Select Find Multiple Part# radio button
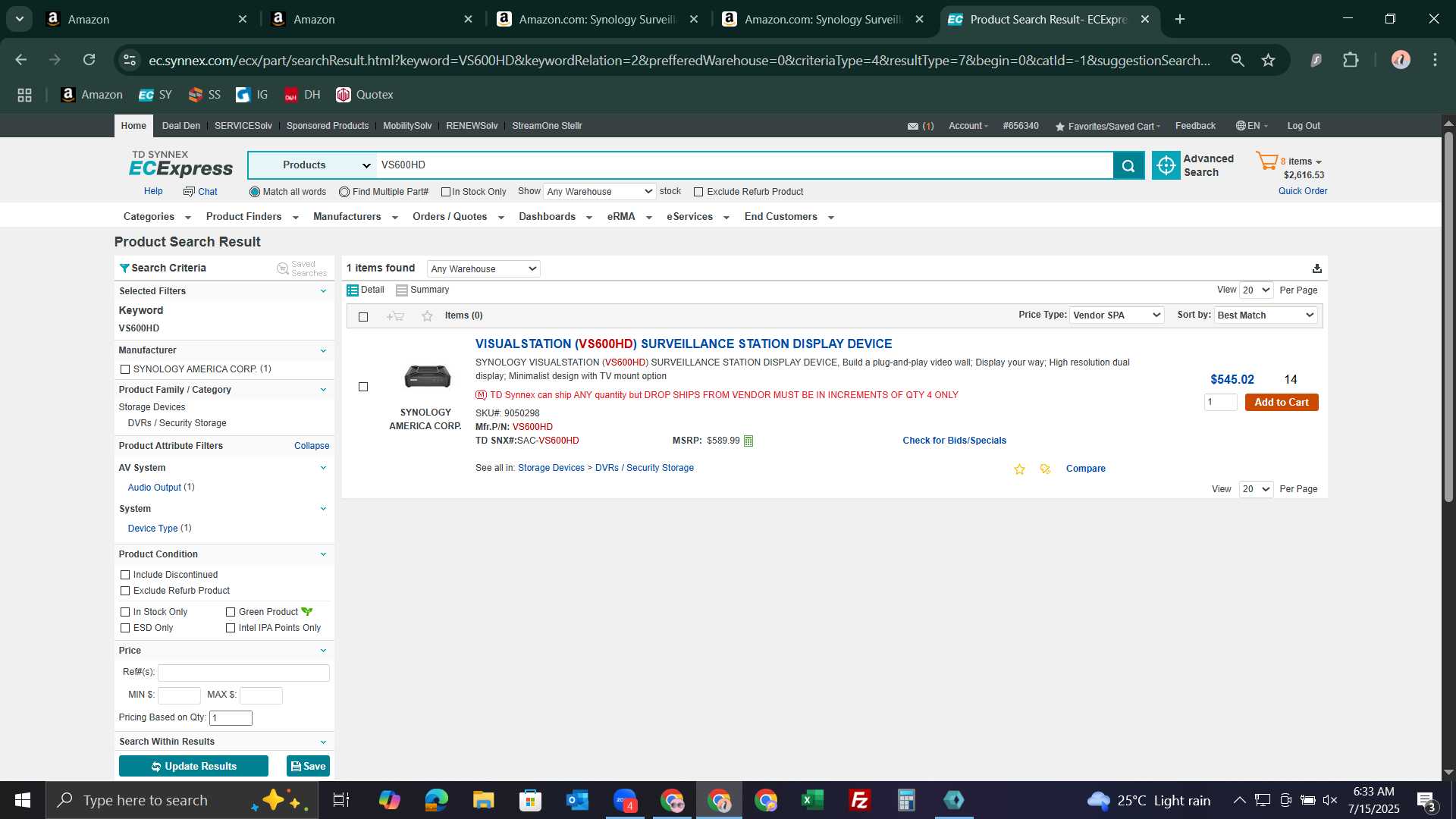This screenshot has height=819, width=1456. [x=344, y=192]
